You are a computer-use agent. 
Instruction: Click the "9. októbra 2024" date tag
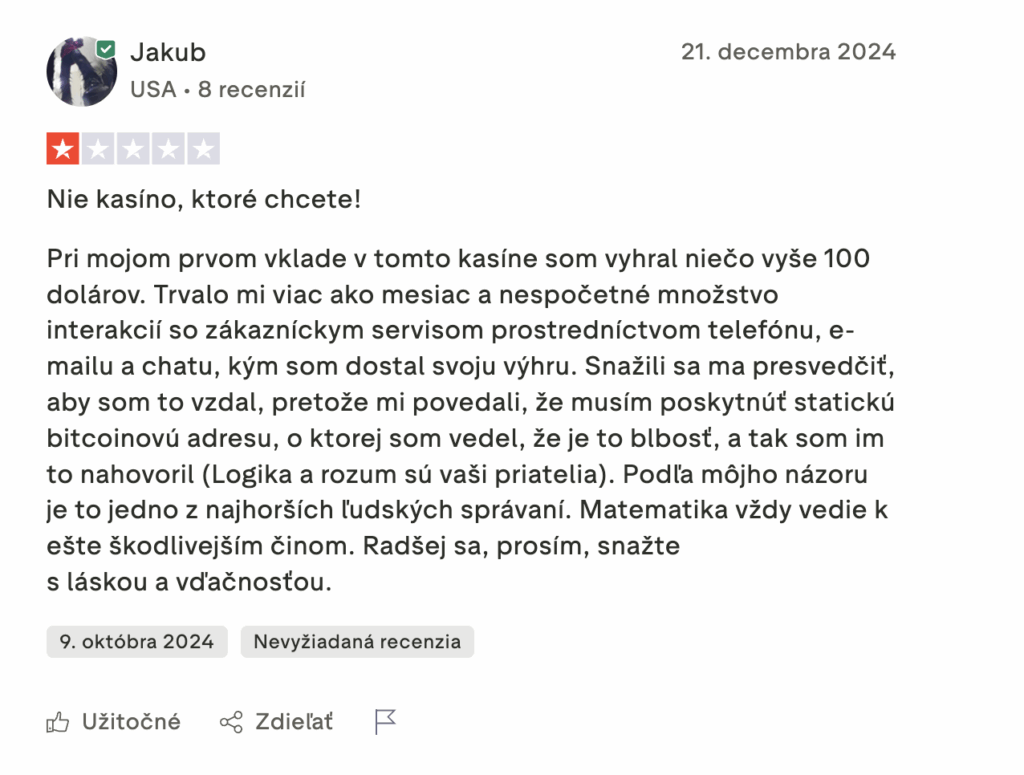tap(137, 642)
